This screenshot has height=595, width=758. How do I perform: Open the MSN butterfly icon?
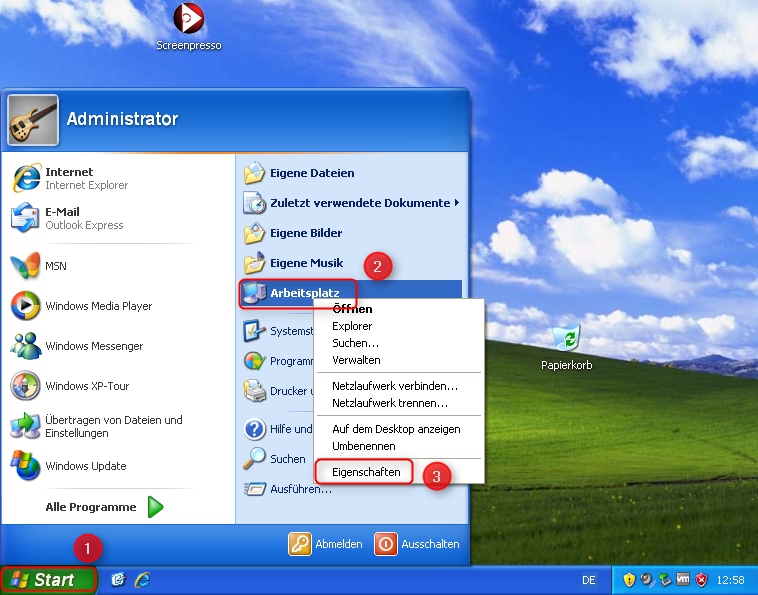point(27,266)
